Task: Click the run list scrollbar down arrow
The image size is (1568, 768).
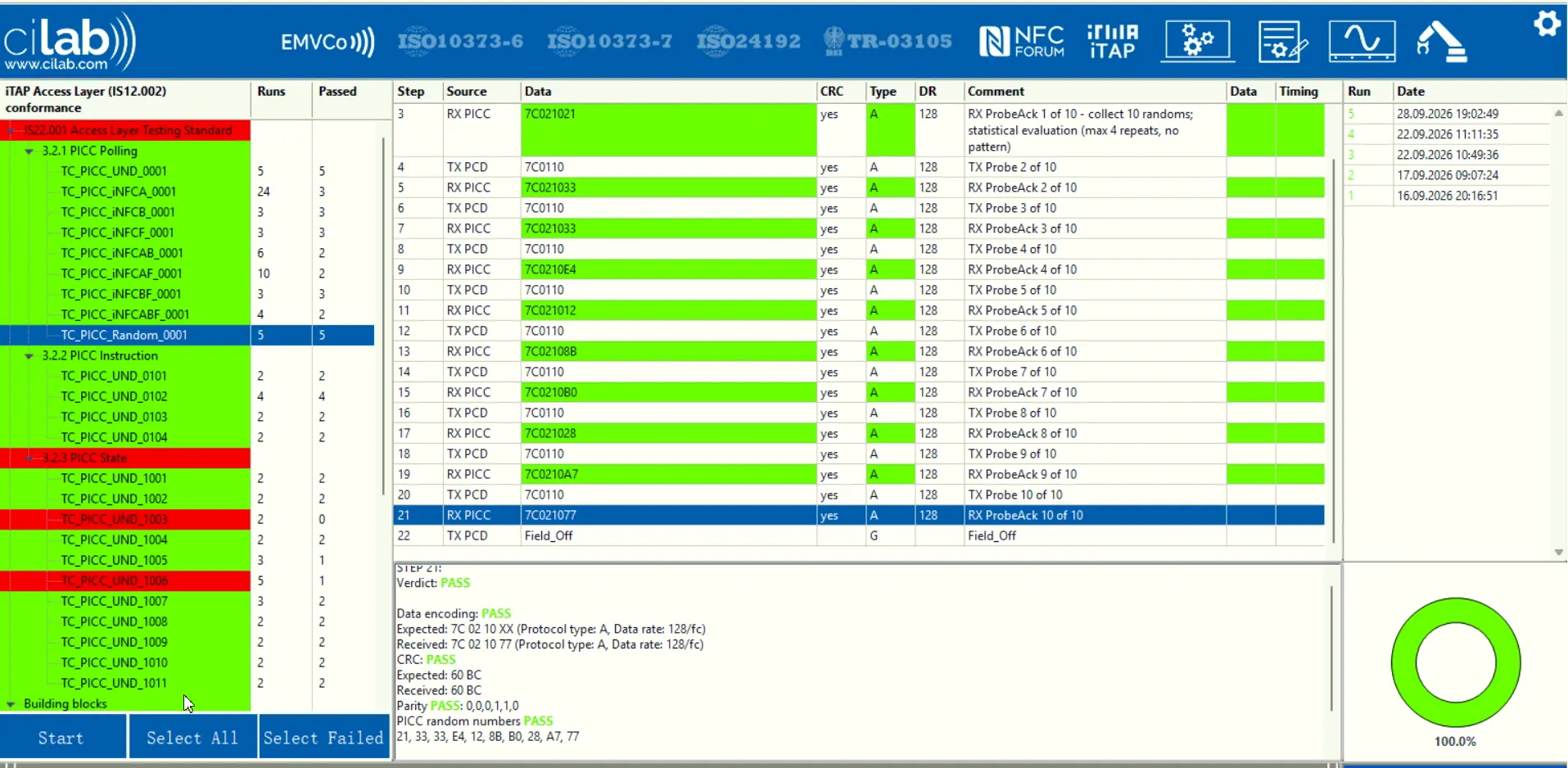Action: pos(1558,553)
